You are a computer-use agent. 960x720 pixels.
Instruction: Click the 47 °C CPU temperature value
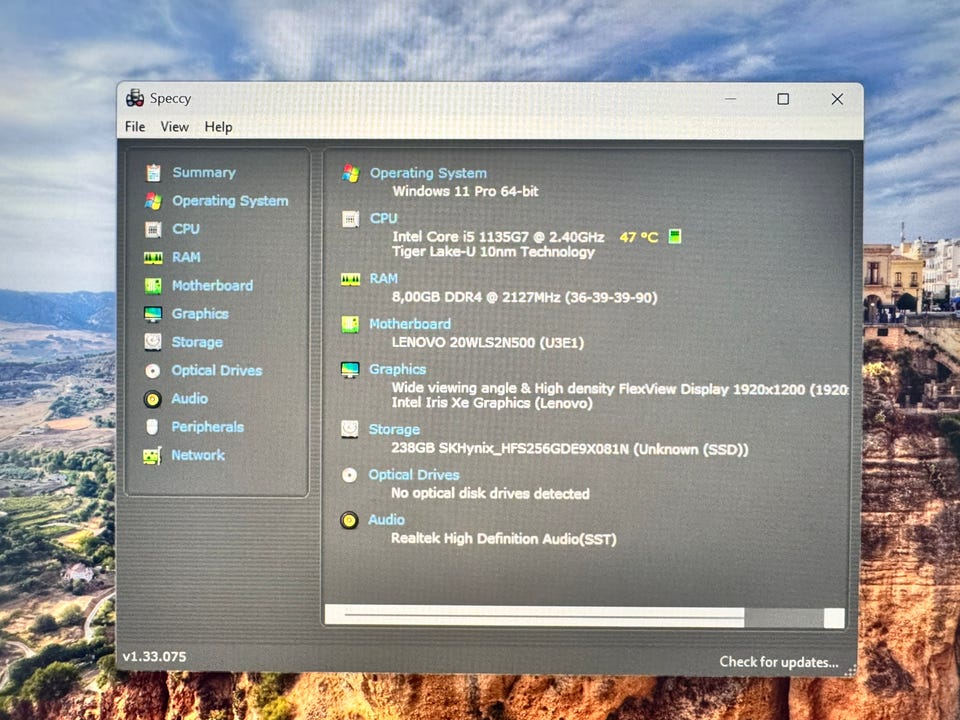pos(639,237)
